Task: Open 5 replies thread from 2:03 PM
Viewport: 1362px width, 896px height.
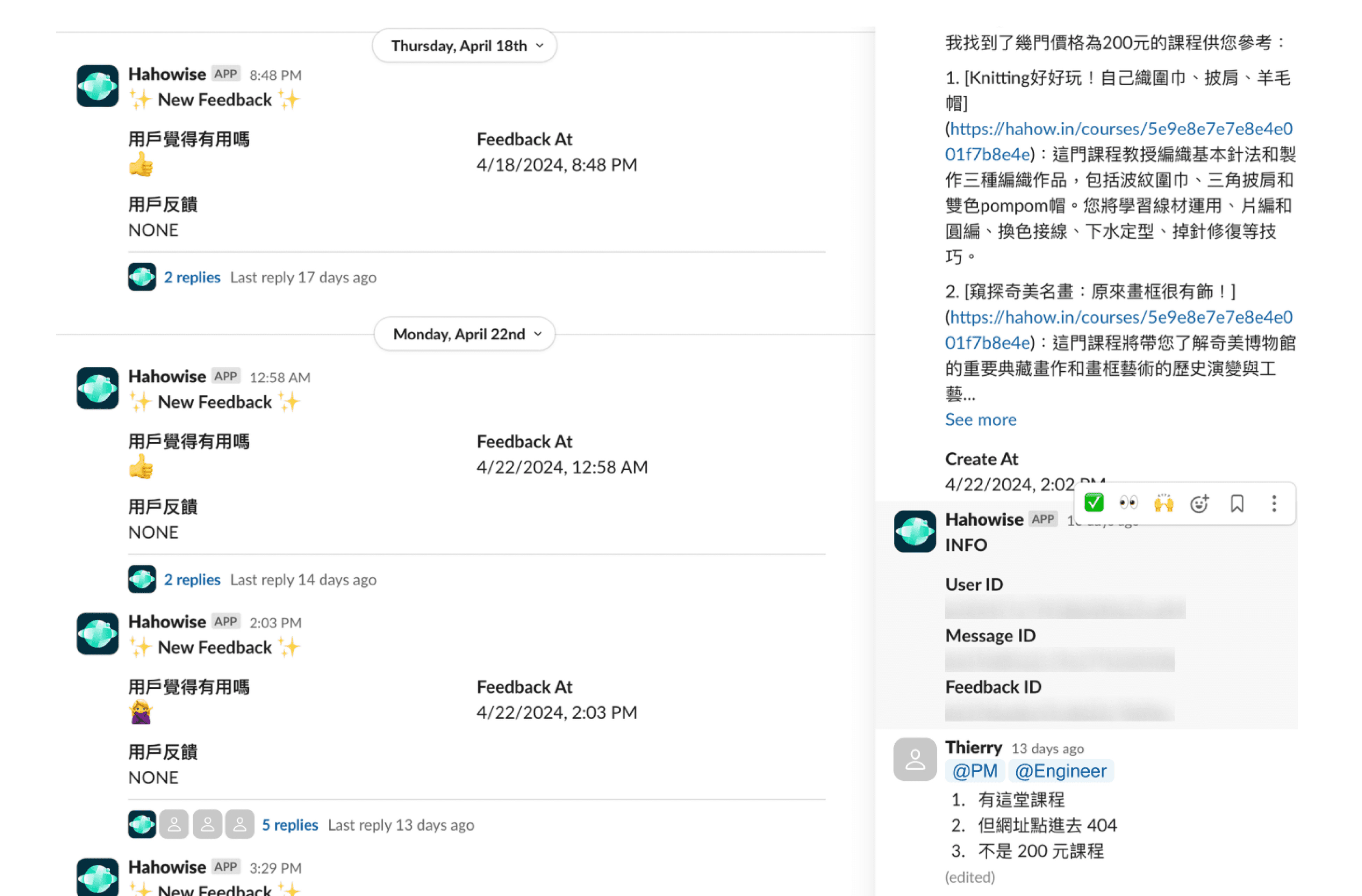Action: coord(289,824)
